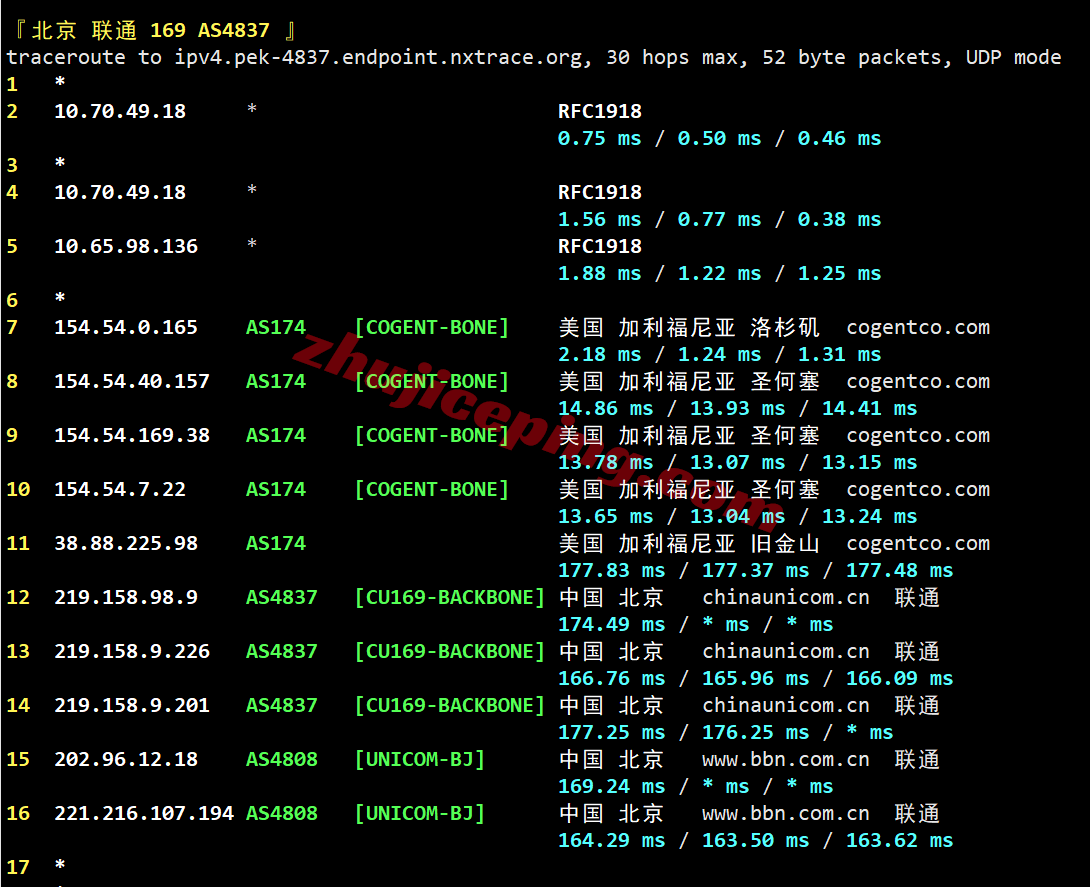Click the CU169-BACKBONE tag on hop 12
The width and height of the screenshot is (1090, 887).
[x=450, y=597]
